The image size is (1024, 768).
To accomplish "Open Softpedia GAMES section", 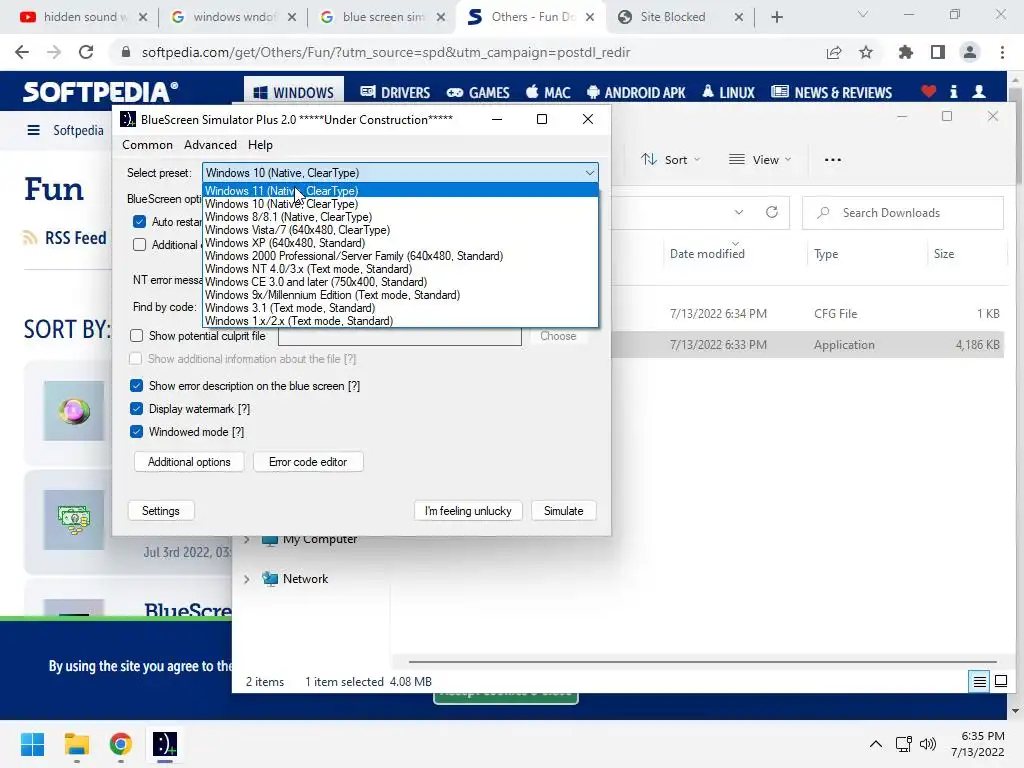I will [478, 93].
